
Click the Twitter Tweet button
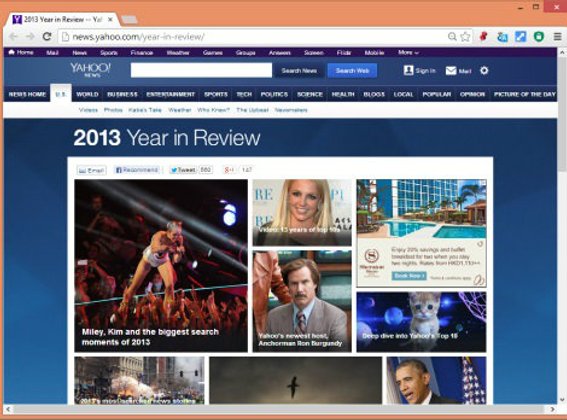(183, 170)
